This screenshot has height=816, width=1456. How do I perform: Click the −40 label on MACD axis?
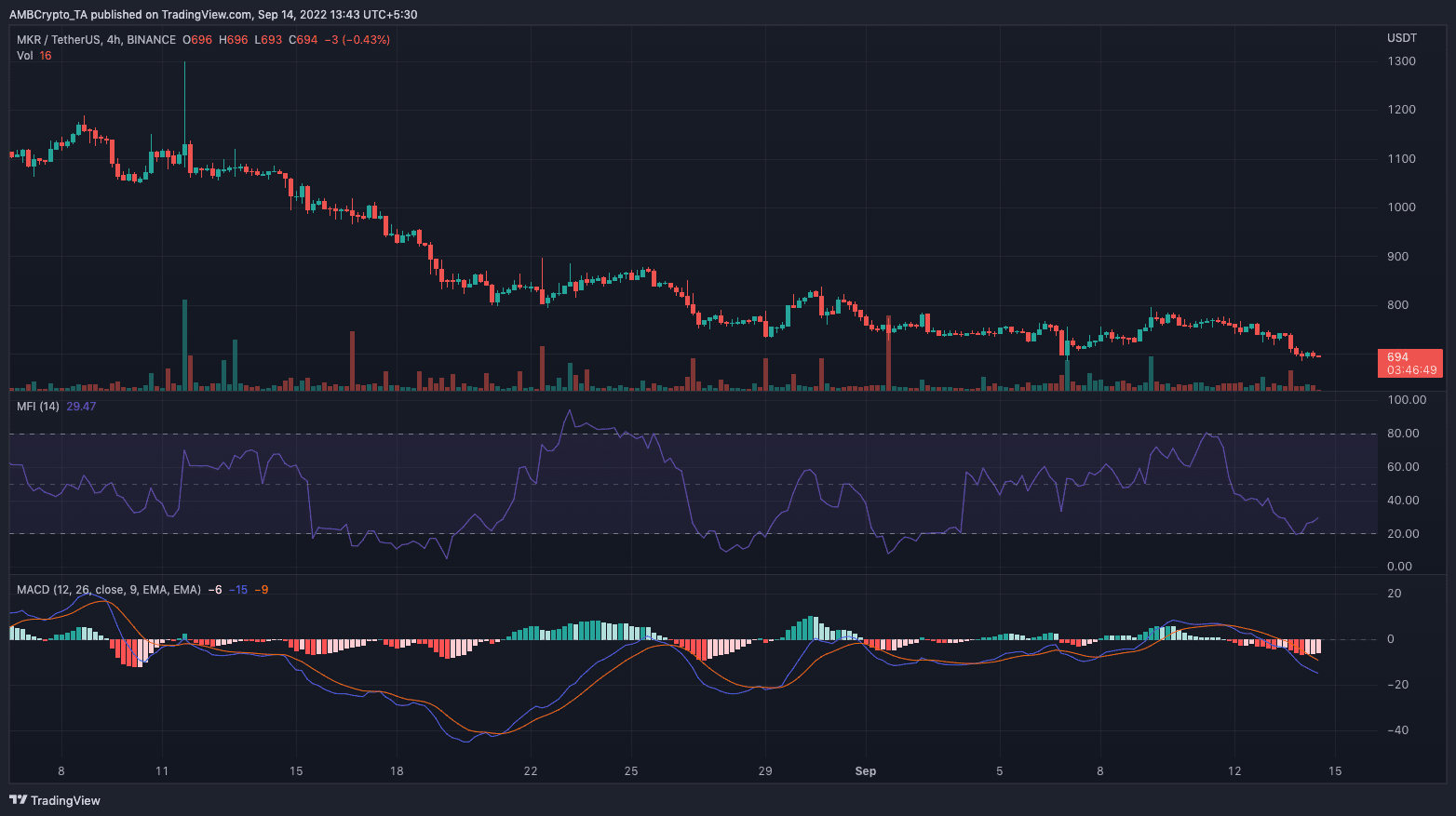(x=1396, y=730)
